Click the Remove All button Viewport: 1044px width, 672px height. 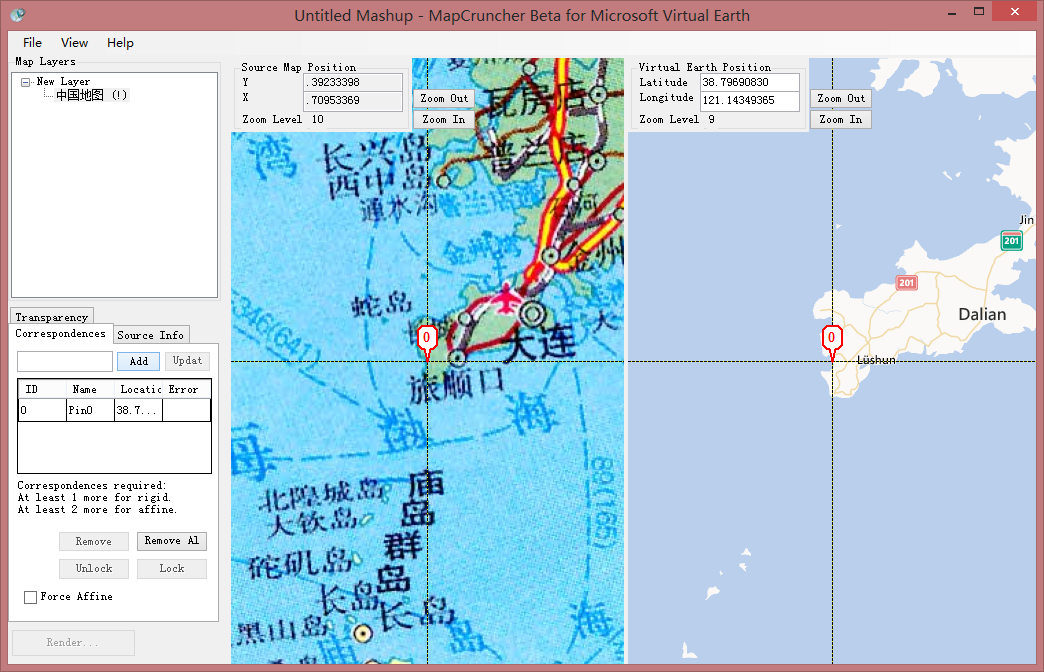[172, 541]
